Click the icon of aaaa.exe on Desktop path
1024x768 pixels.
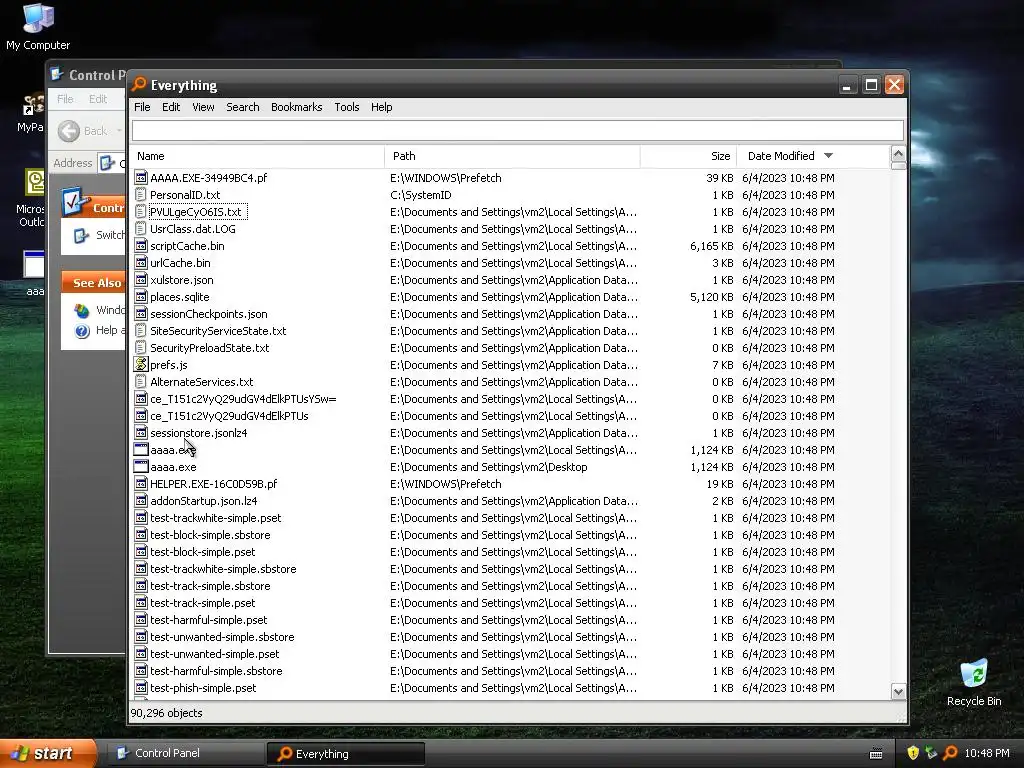(x=140, y=466)
